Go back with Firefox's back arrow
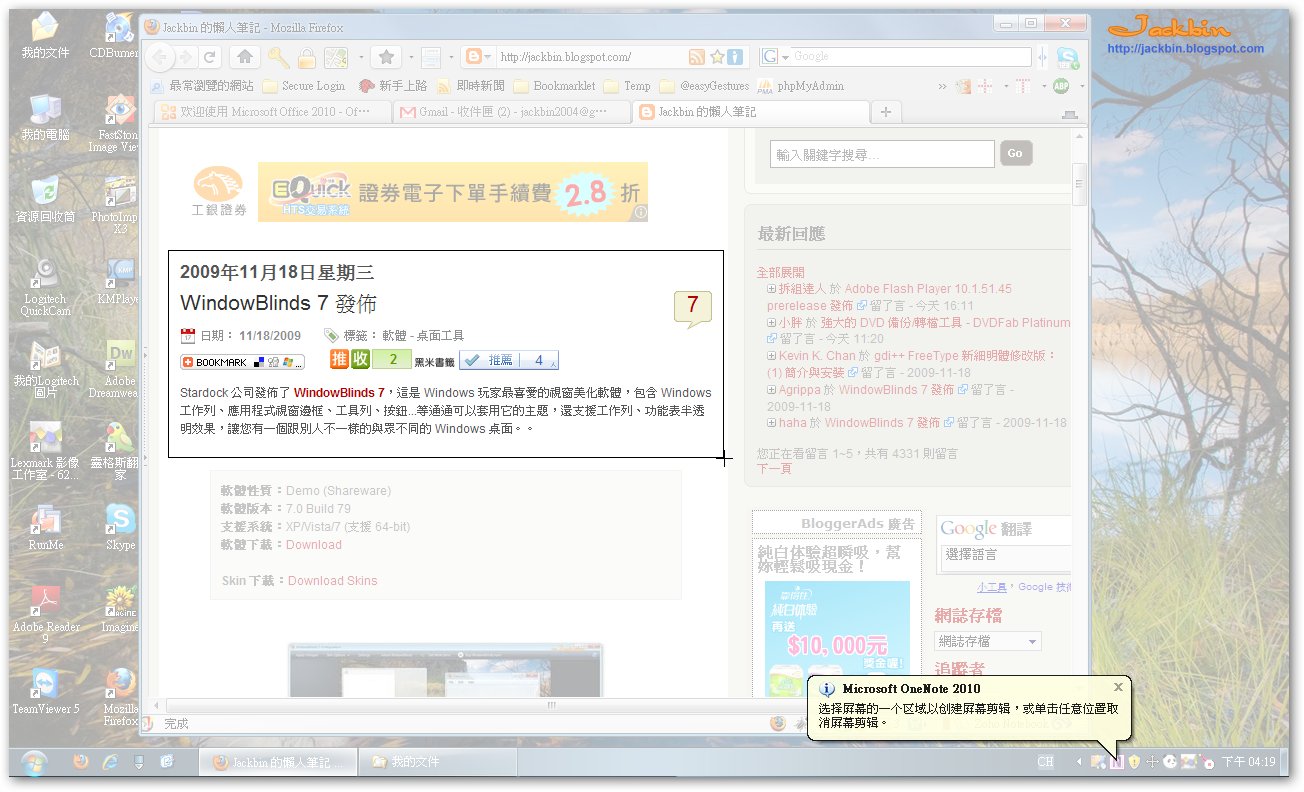The height and width of the screenshot is (792, 1304). pyautogui.click(x=160, y=57)
